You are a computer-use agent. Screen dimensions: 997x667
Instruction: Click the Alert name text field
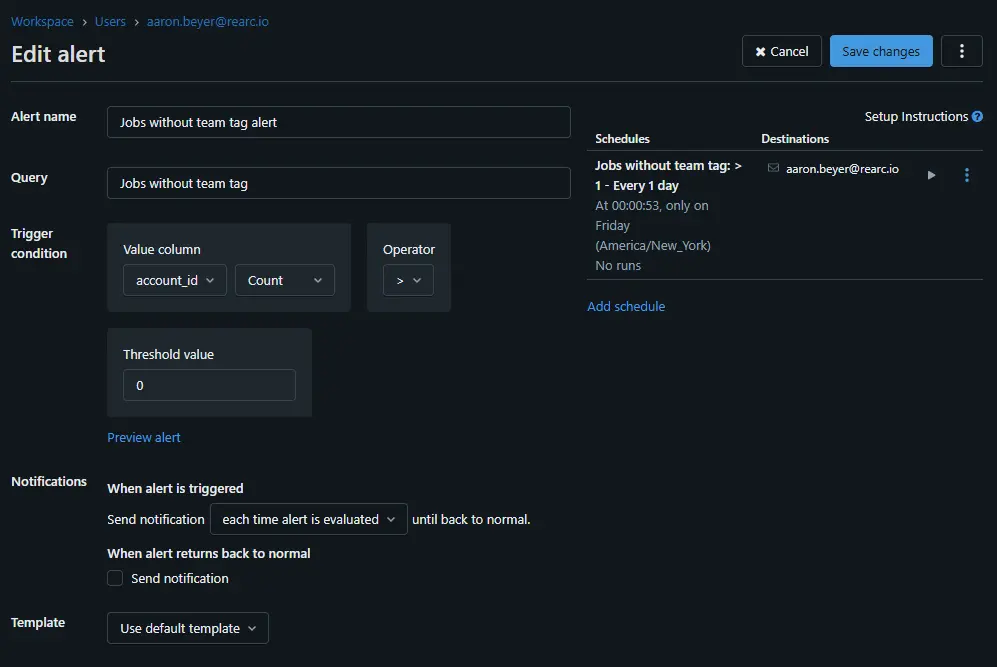[x=338, y=122]
